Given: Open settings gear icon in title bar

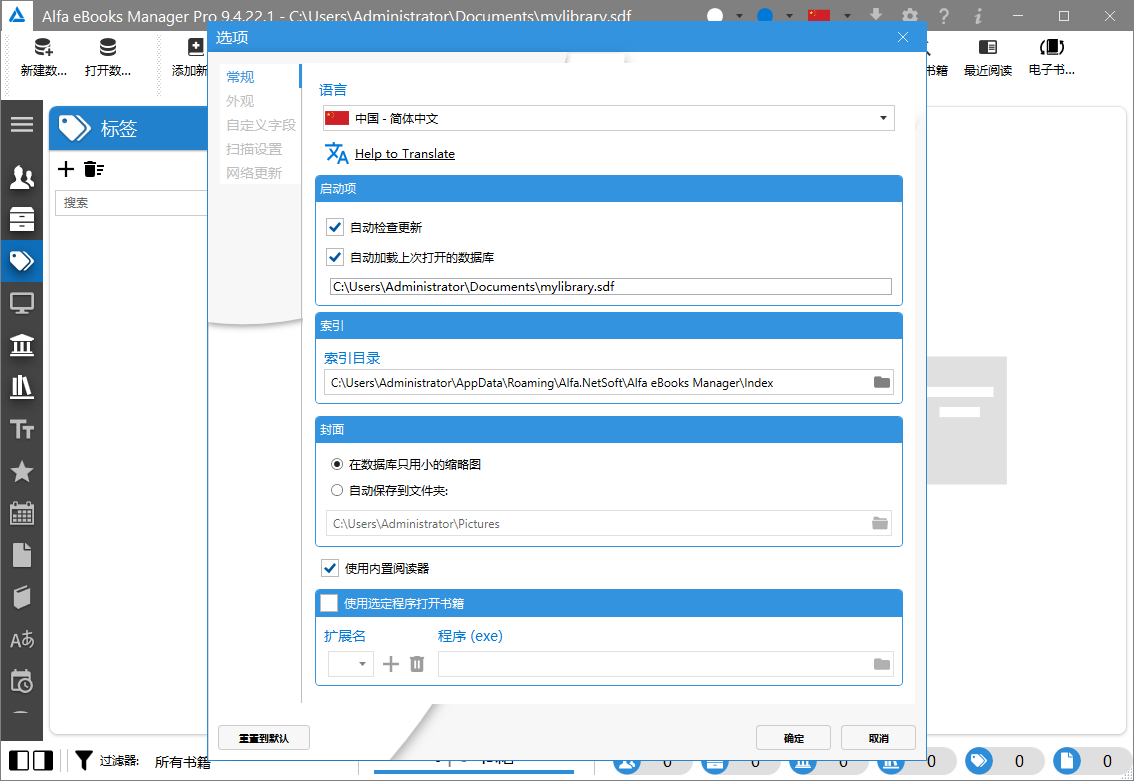Looking at the screenshot, I should tap(911, 15).
